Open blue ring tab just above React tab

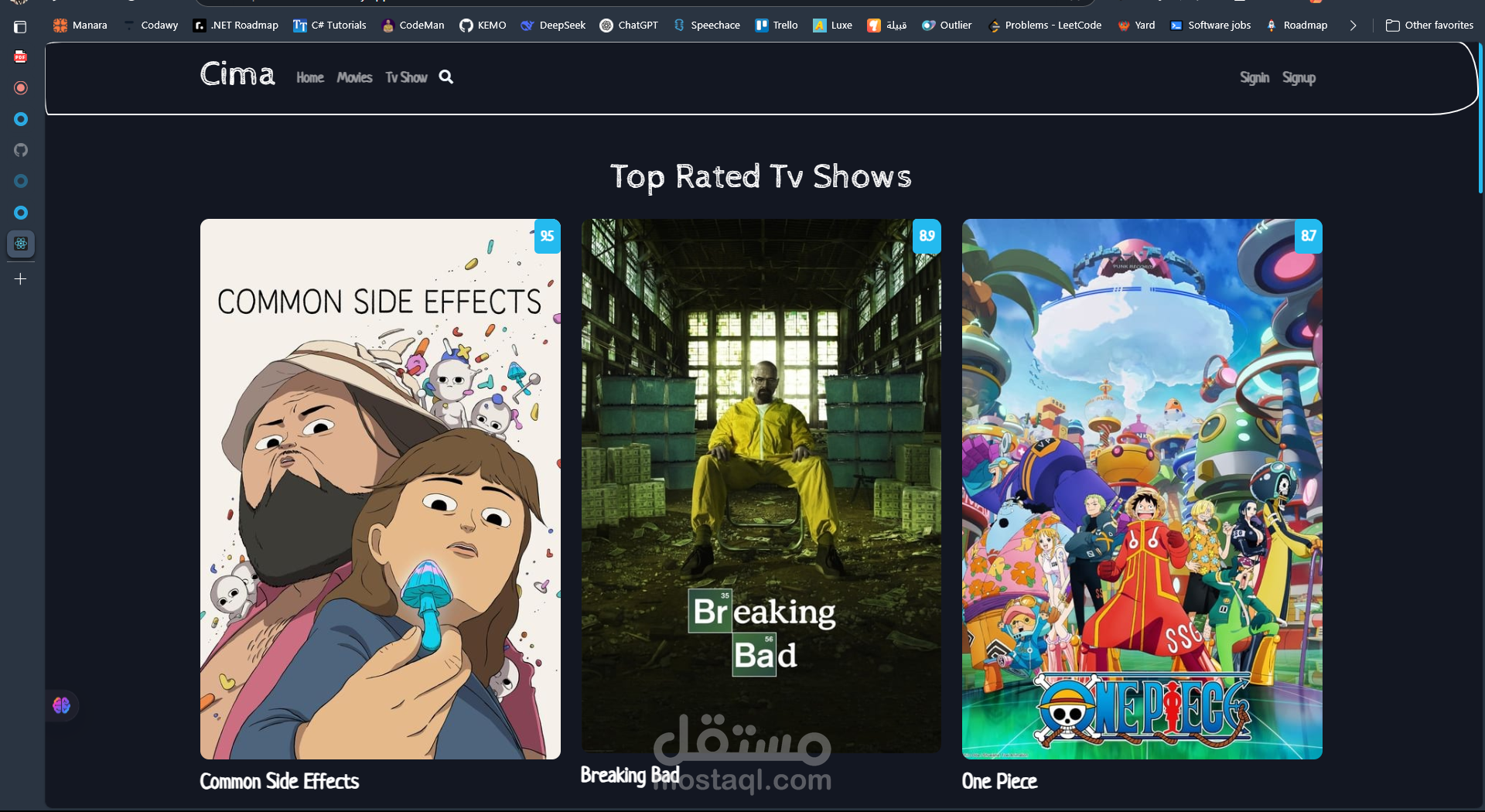(21, 213)
